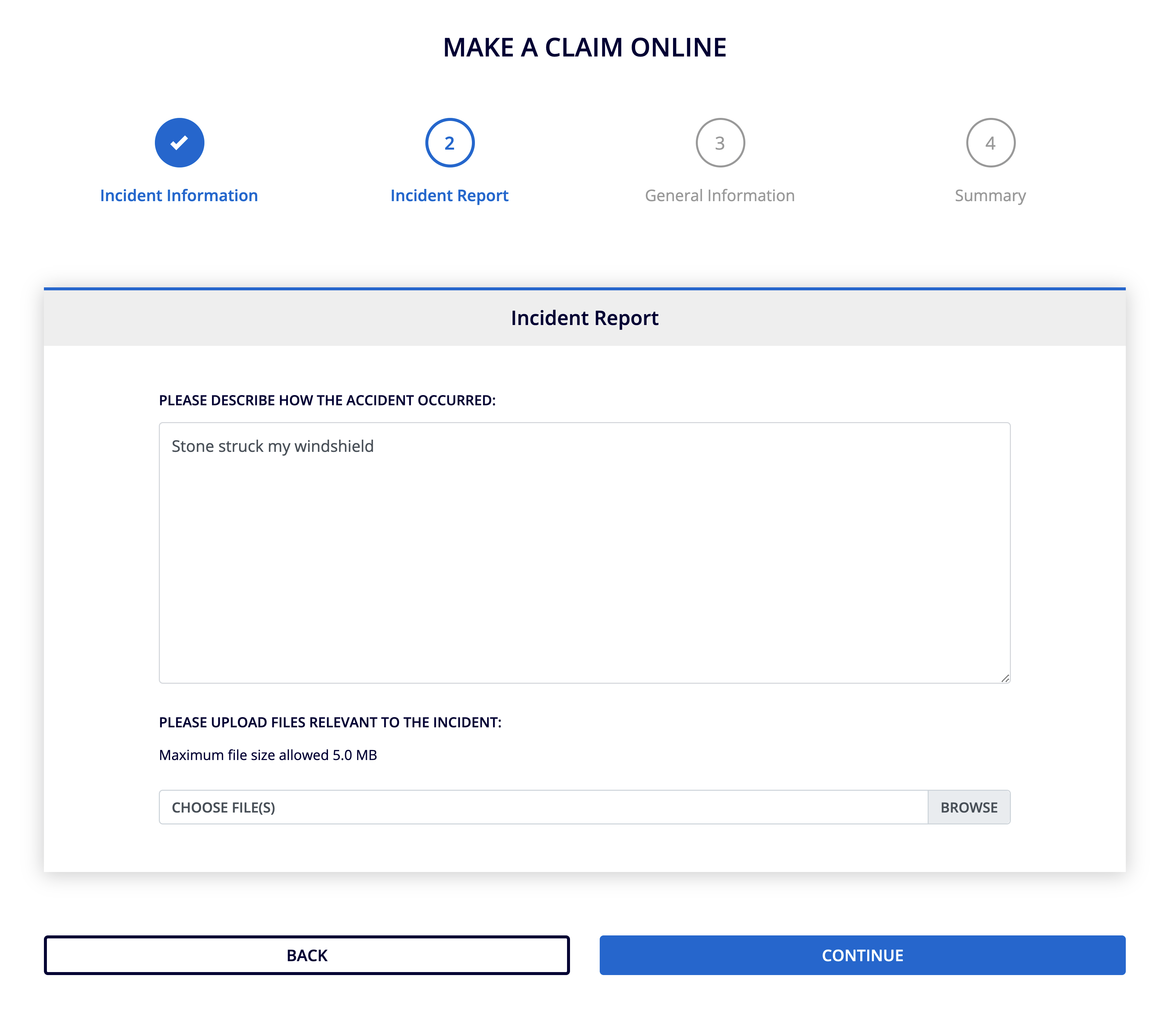Go to the Incident Information step label
This screenshot has width=1176, height=1017.
point(179,195)
